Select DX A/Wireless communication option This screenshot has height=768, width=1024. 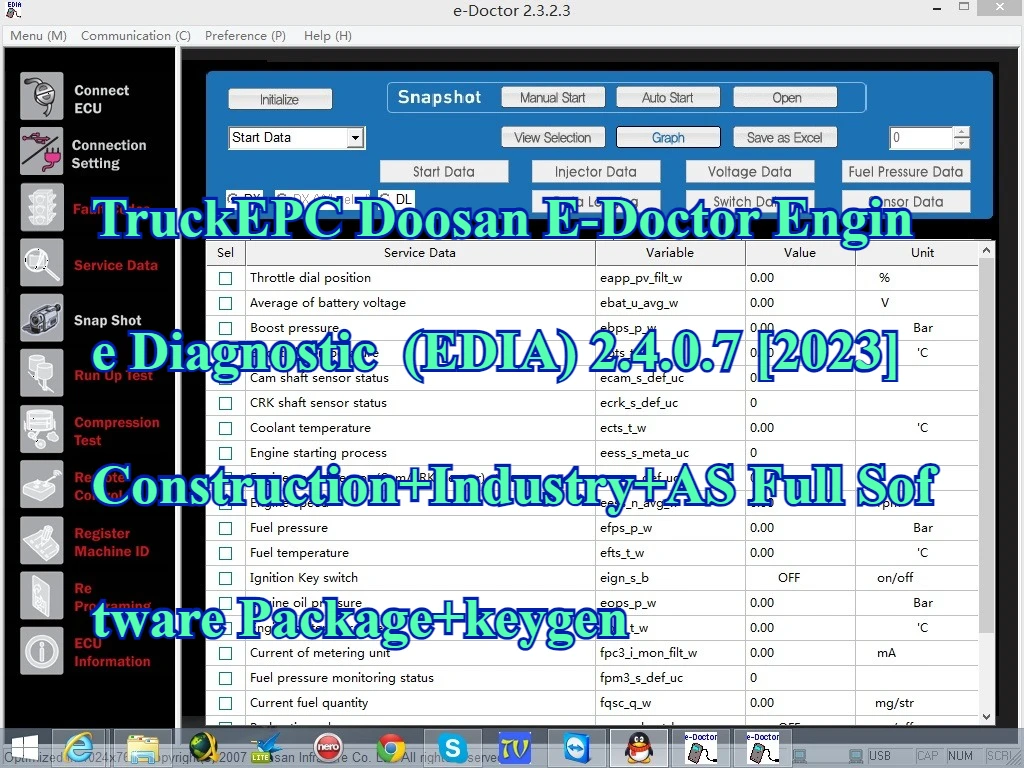[x=283, y=197]
